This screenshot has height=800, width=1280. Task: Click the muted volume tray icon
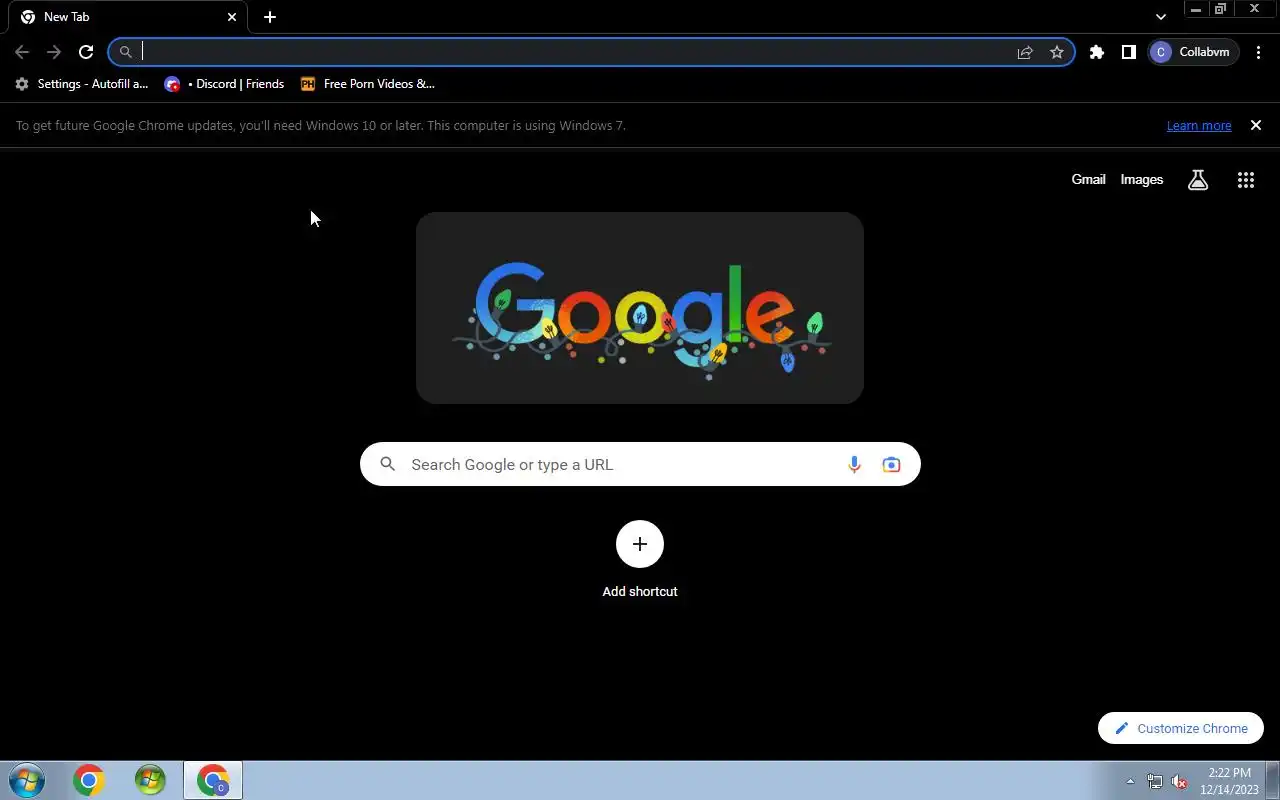pyautogui.click(x=1179, y=781)
